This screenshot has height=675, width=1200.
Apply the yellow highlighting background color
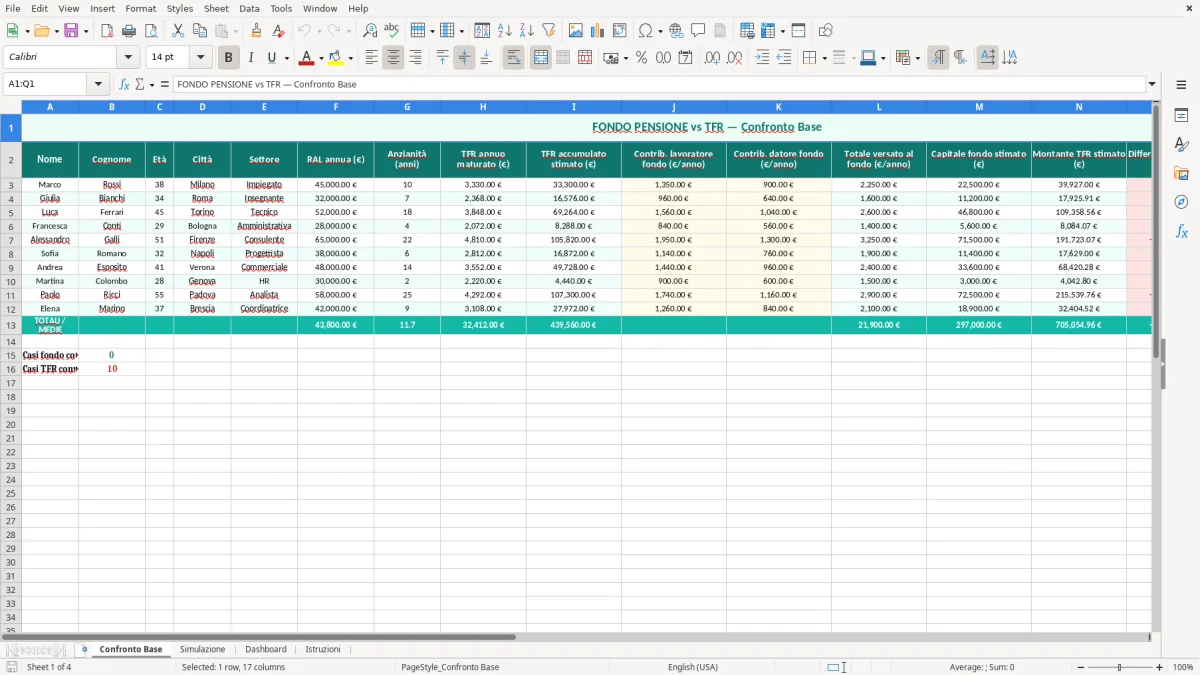[x=335, y=58]
